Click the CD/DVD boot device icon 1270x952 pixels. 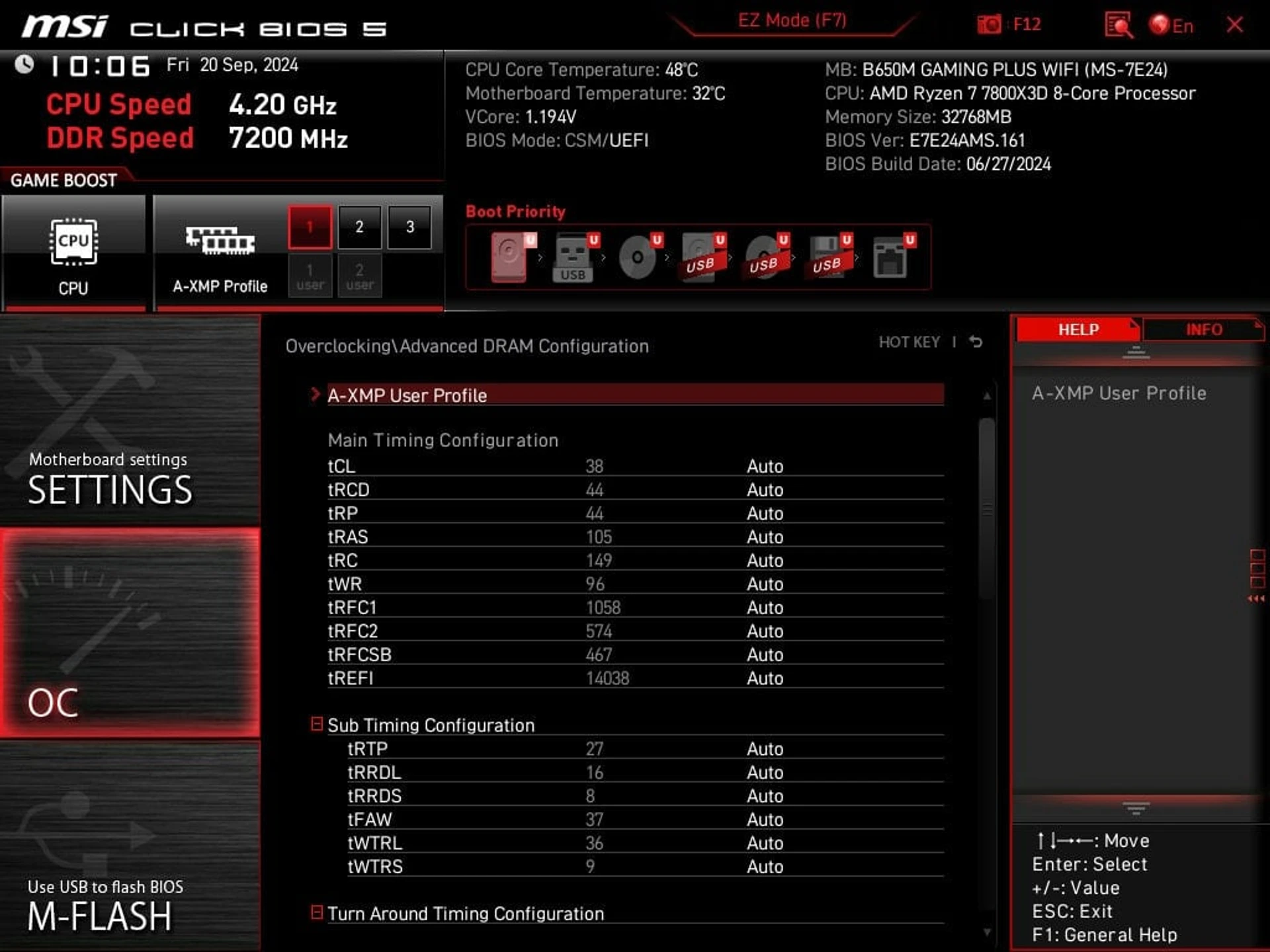[639, 257]
